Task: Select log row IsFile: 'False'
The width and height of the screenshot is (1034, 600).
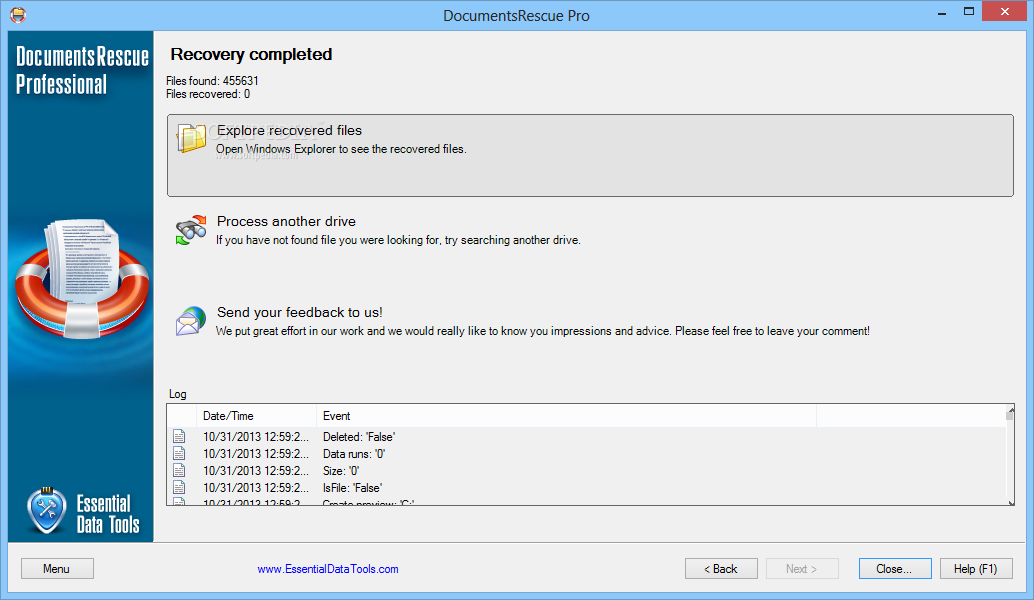Action: click(587, 488)
